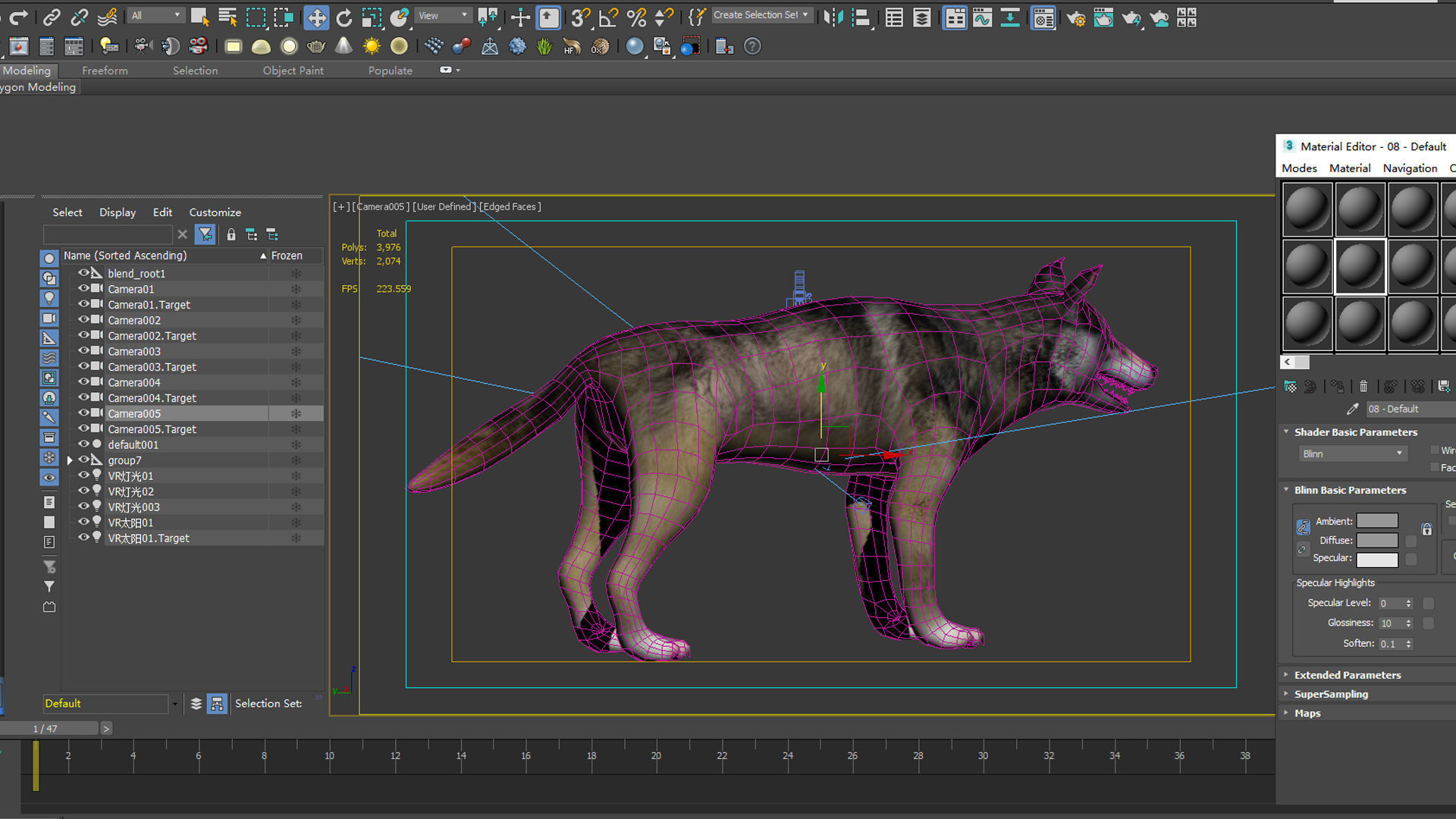The height and width of the screenshot is (819, 1456).
Task: Collapse the Blinn Basic Parameters rollout
Action: click(1286, 490)
